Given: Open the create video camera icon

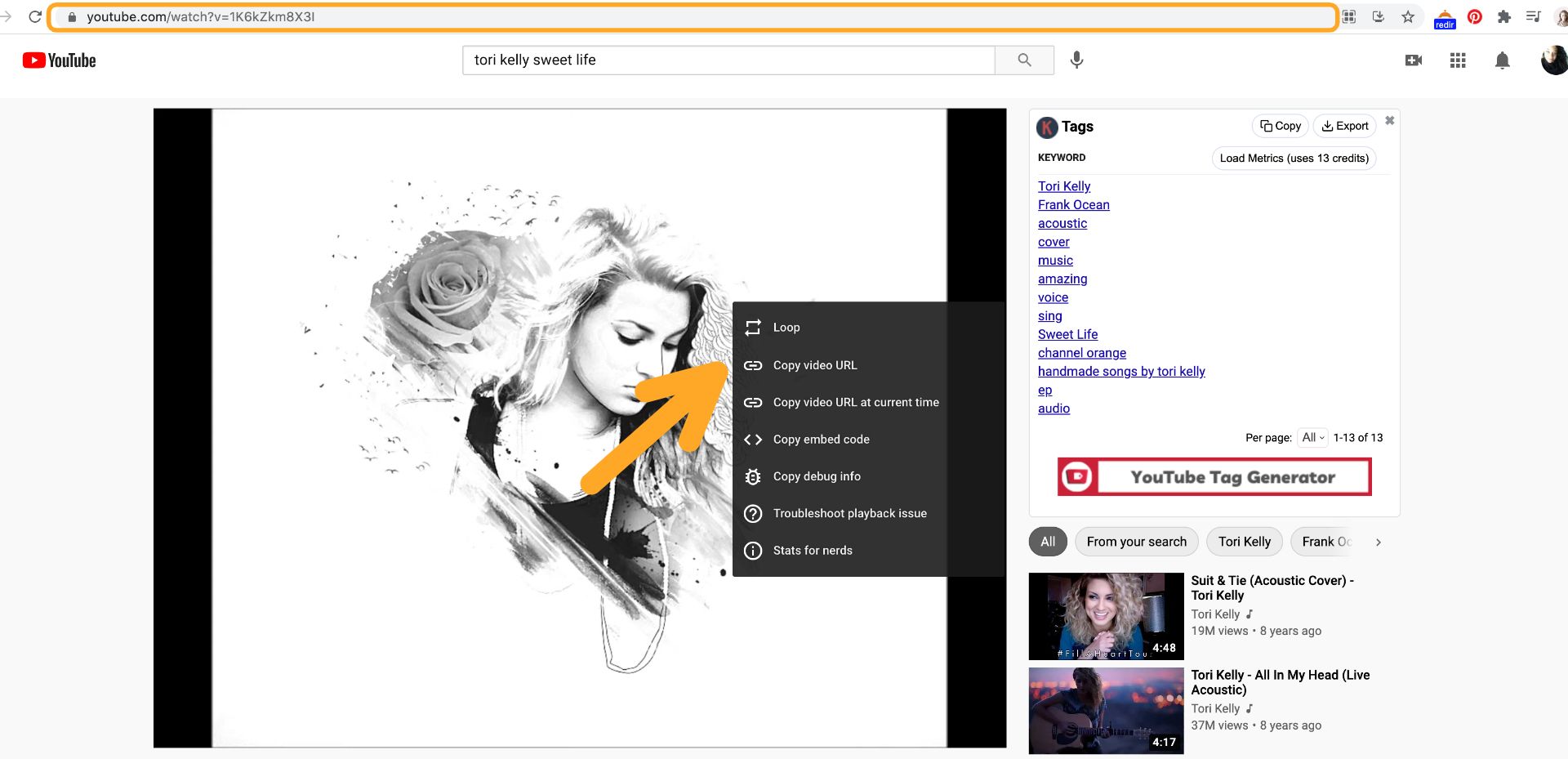Looking at the screenshot, I should pos(1413,60).
